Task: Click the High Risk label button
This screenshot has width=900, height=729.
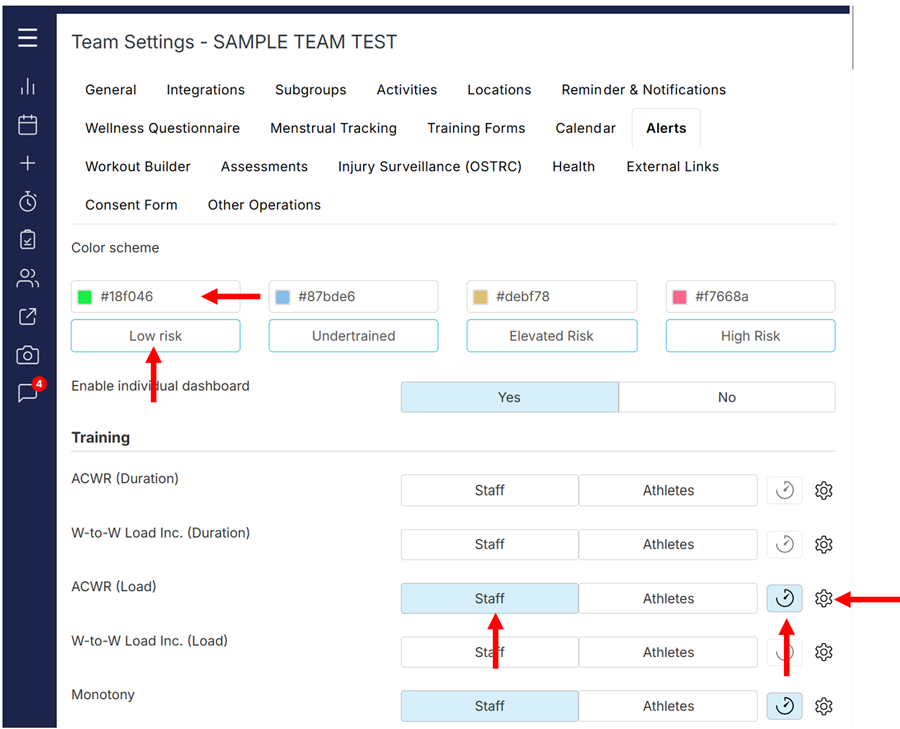Action: (x=750, y=336)
